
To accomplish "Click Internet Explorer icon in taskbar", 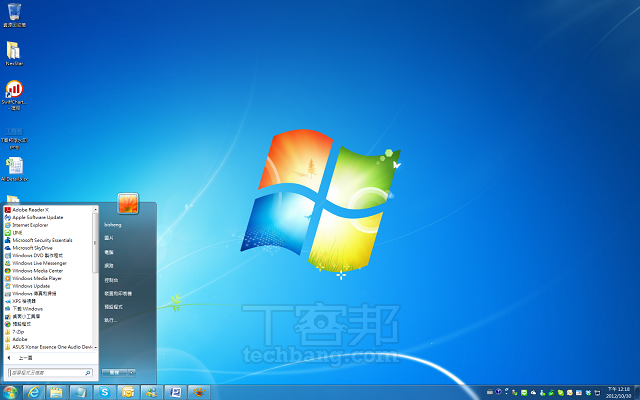I will (37, 392).
